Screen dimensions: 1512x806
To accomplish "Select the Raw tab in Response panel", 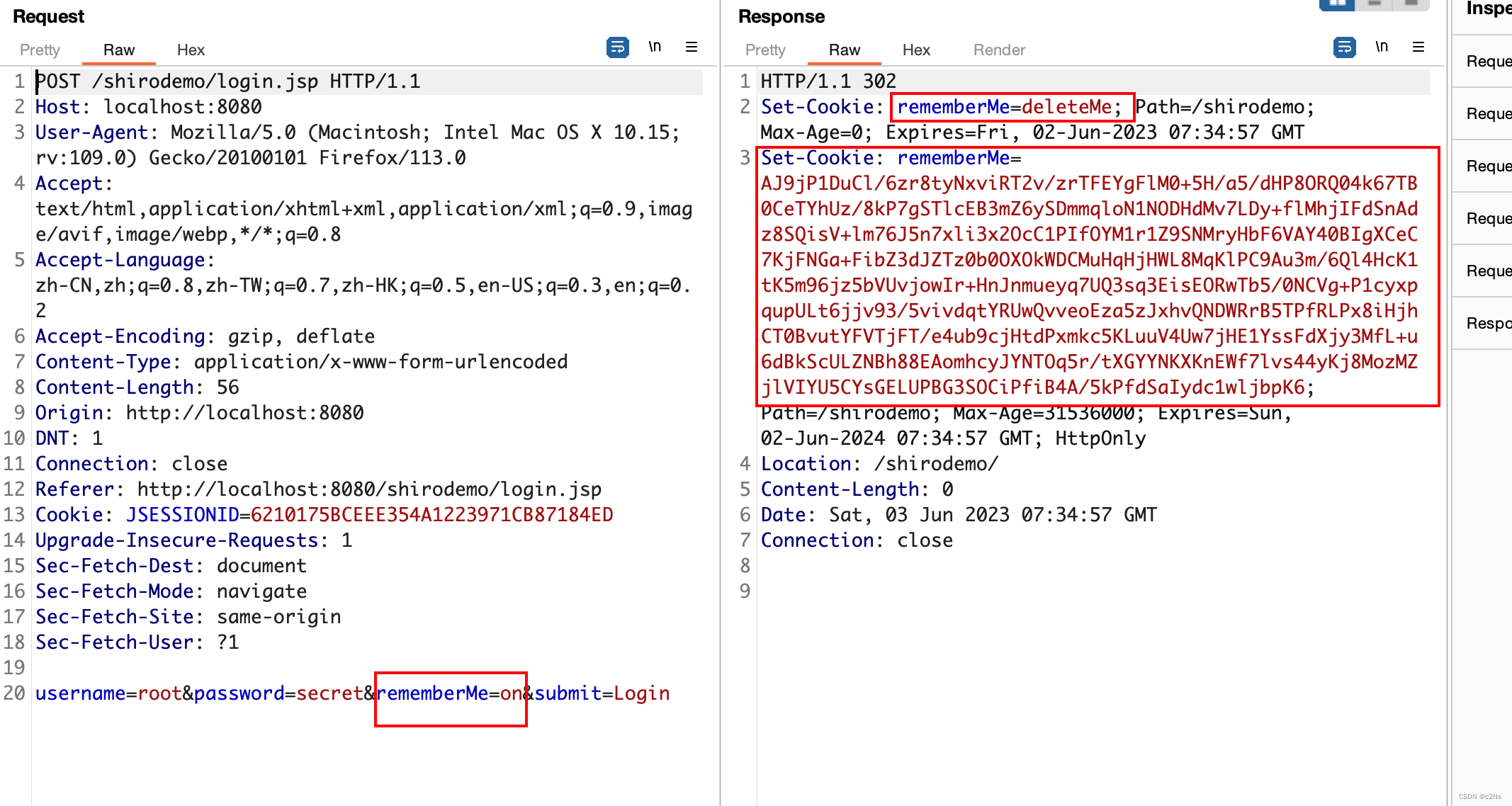I will click(845, 50).
